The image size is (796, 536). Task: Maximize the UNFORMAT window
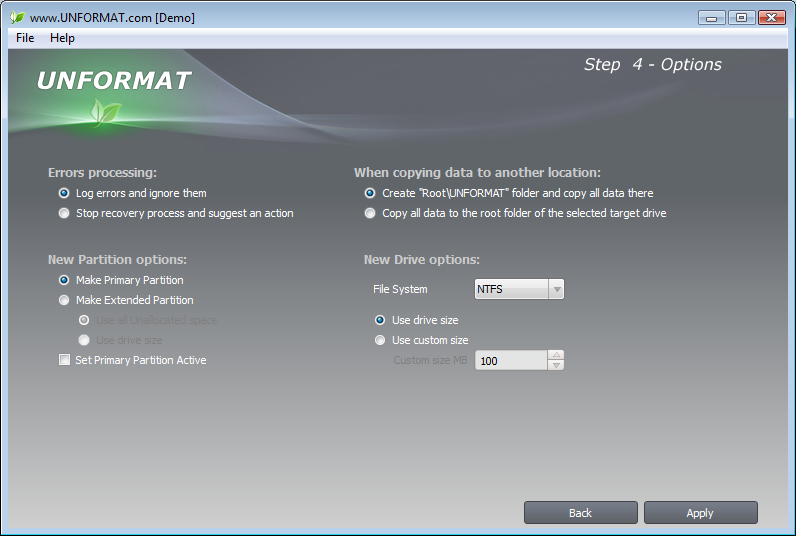[x=742, y=18]
